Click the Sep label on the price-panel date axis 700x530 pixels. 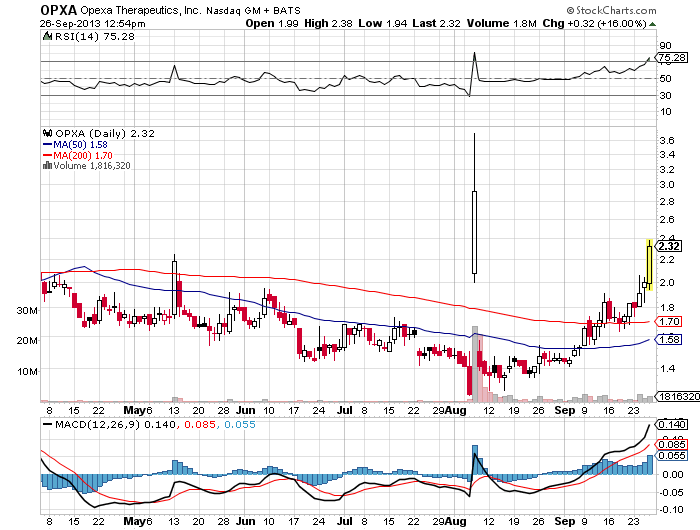[565, 410]
